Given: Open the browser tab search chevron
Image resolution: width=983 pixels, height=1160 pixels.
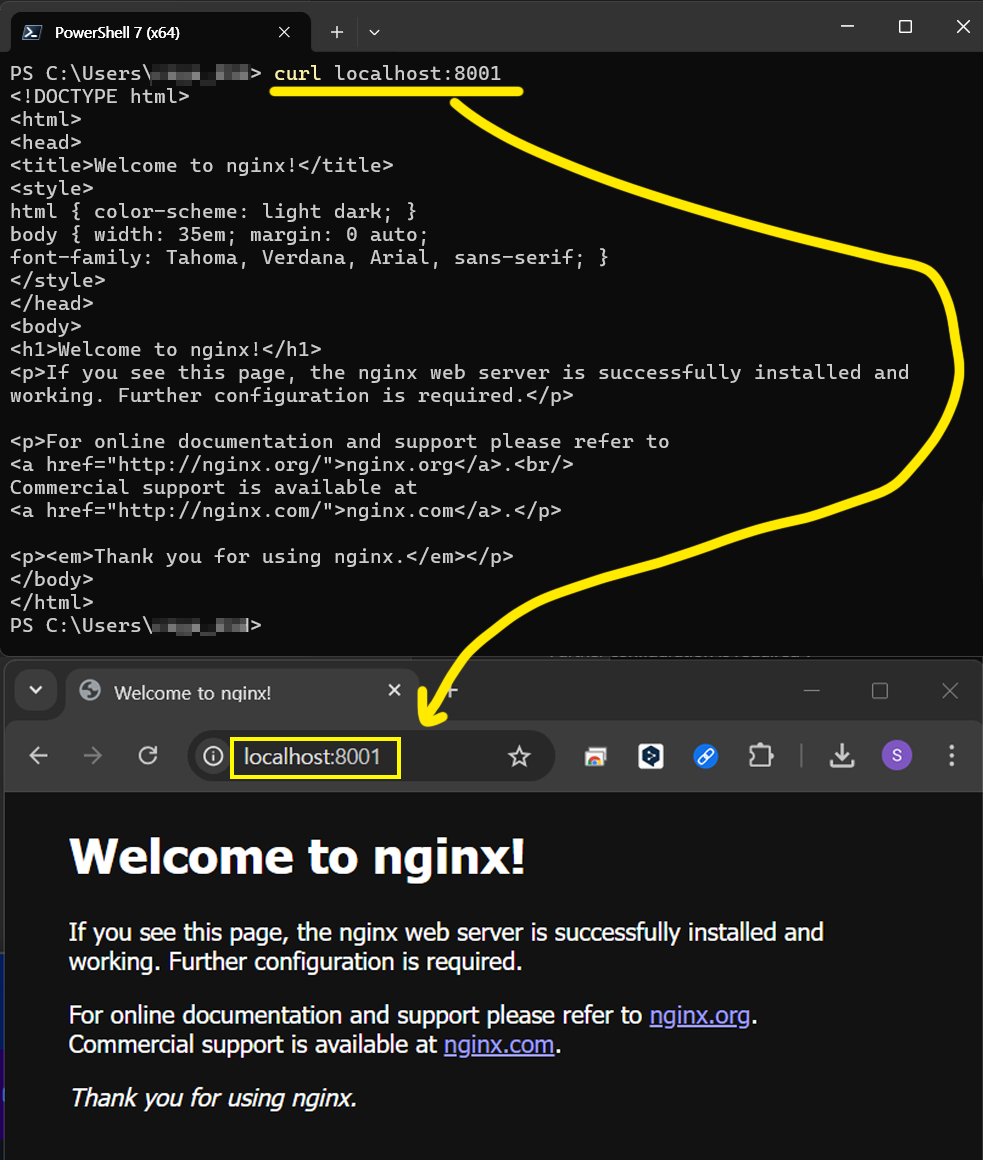Looking at the screenshot, I should tap(36, 690).
